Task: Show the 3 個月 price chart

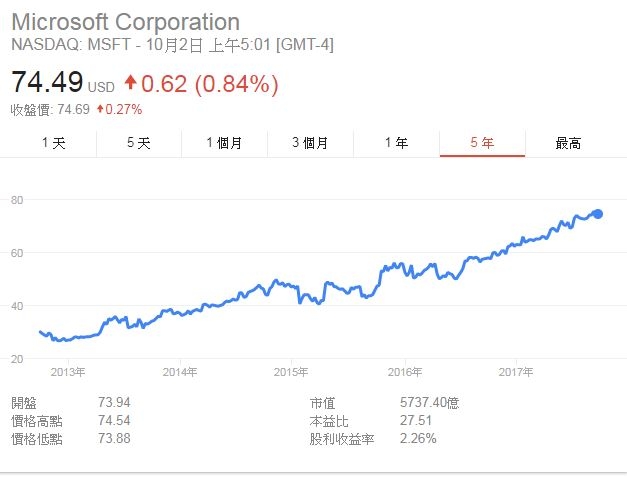Action: click(x=310, y=143)
